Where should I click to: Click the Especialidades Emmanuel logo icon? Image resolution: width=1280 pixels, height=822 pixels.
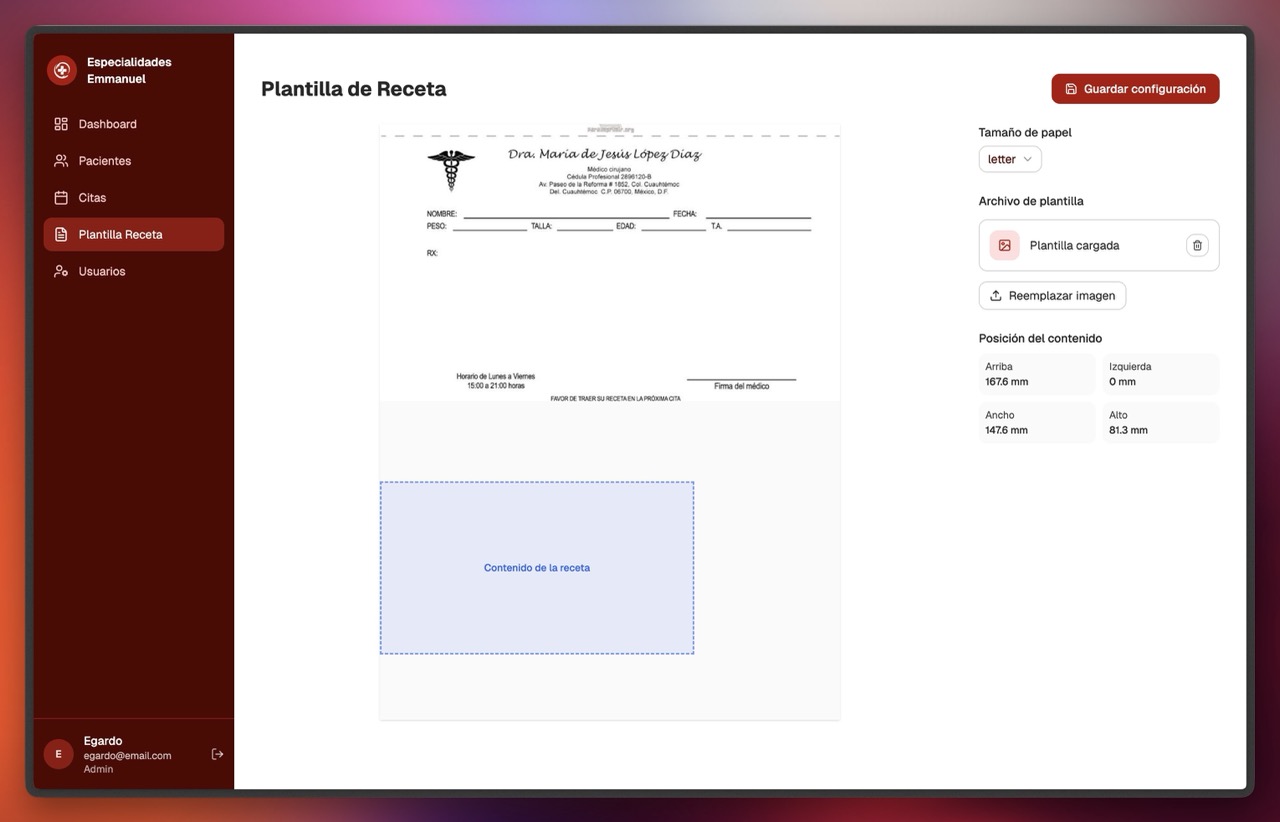pyautogui.click(x=62, y=70)
